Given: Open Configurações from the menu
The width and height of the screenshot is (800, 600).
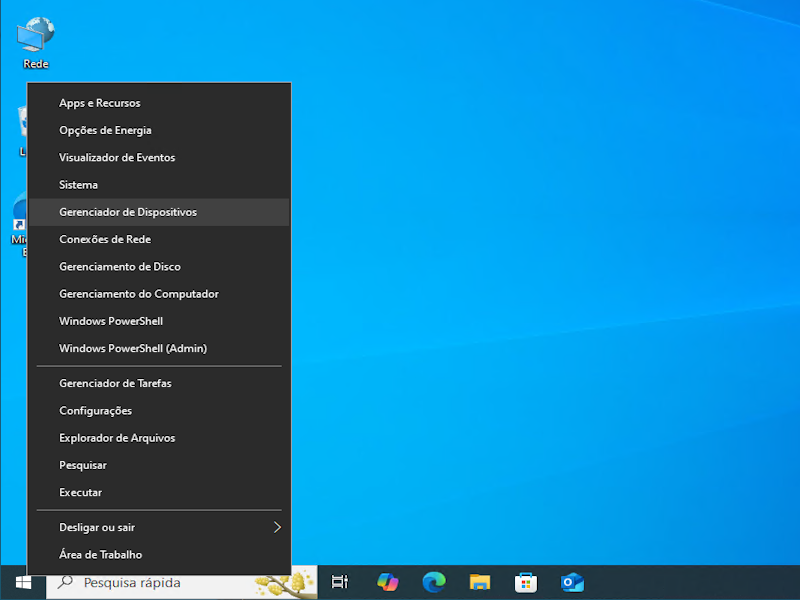Looking at the screenshot, I should click(x=159, y=411).
